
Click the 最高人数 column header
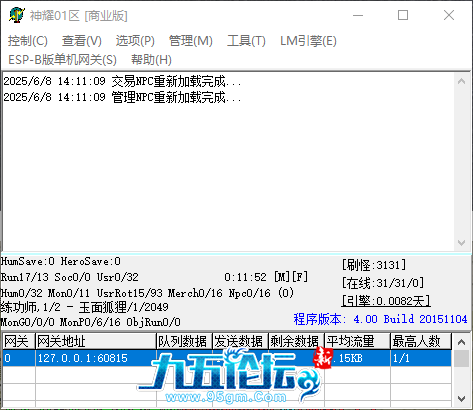(421, 341)
